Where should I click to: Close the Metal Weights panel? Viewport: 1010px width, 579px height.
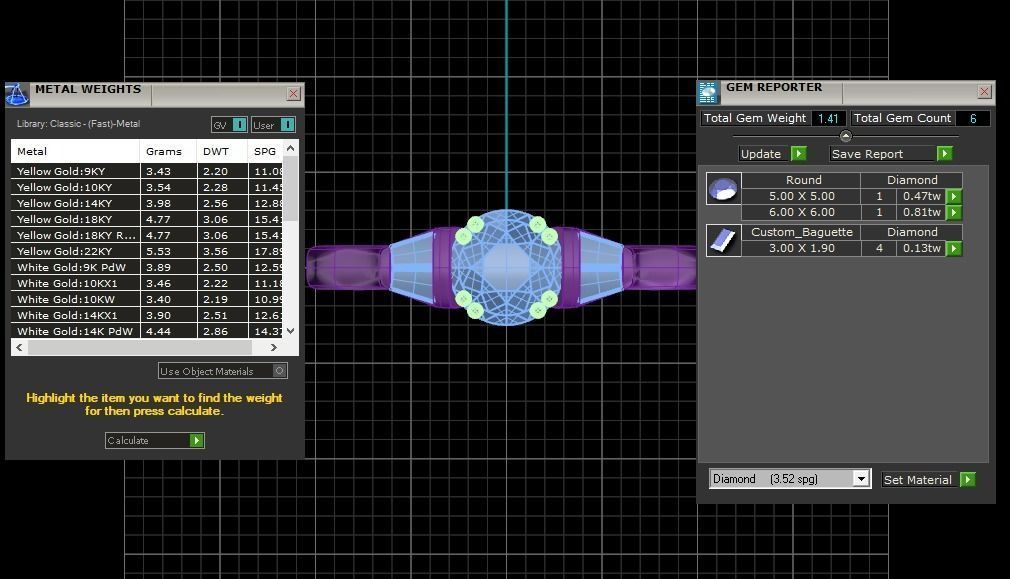point(293,94)
